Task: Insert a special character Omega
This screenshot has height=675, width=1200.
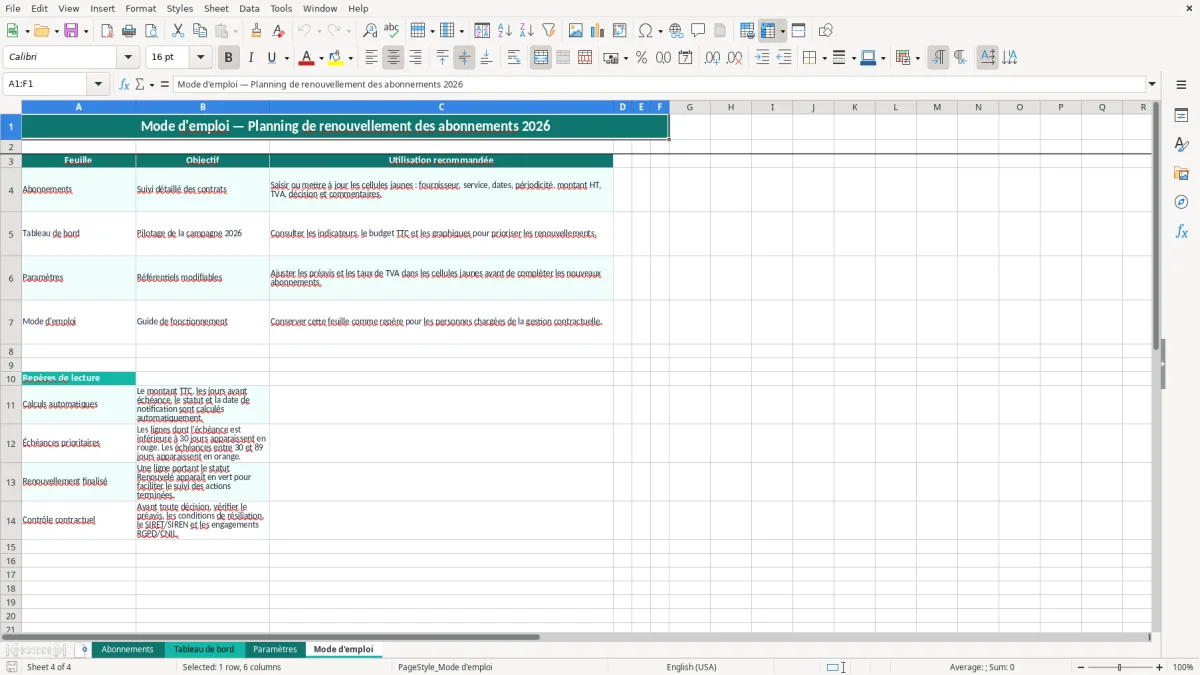Action: coord(646,31)
